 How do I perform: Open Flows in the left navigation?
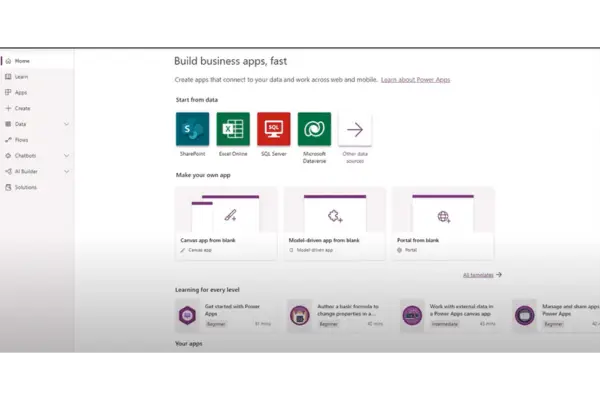[x=37, y=140]
